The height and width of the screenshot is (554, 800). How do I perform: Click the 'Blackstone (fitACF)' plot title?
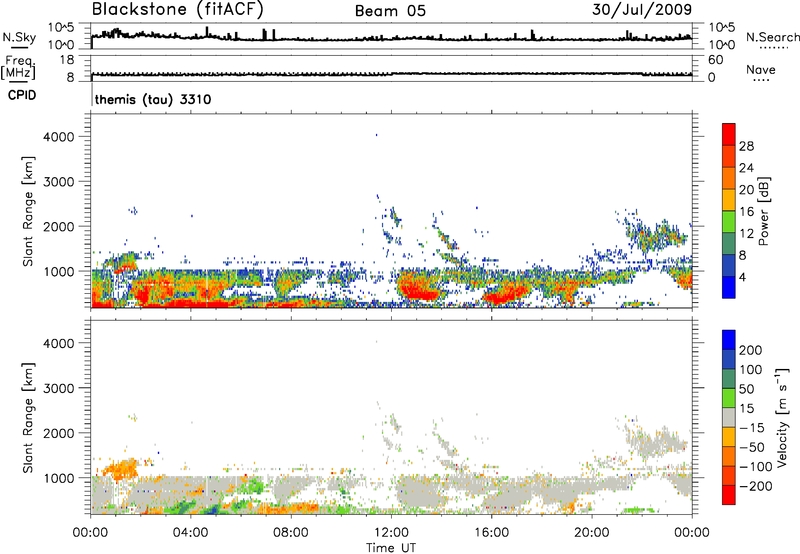(x=177, y=9)
